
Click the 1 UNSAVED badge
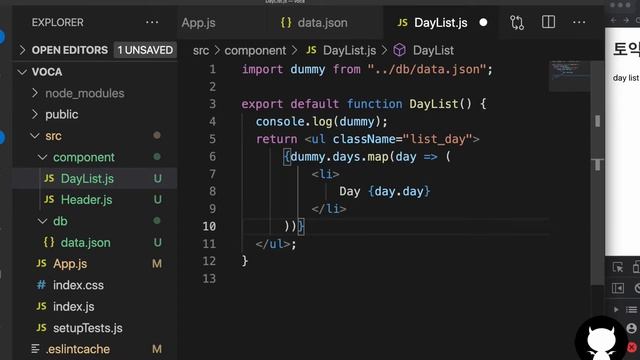[145, 50]
